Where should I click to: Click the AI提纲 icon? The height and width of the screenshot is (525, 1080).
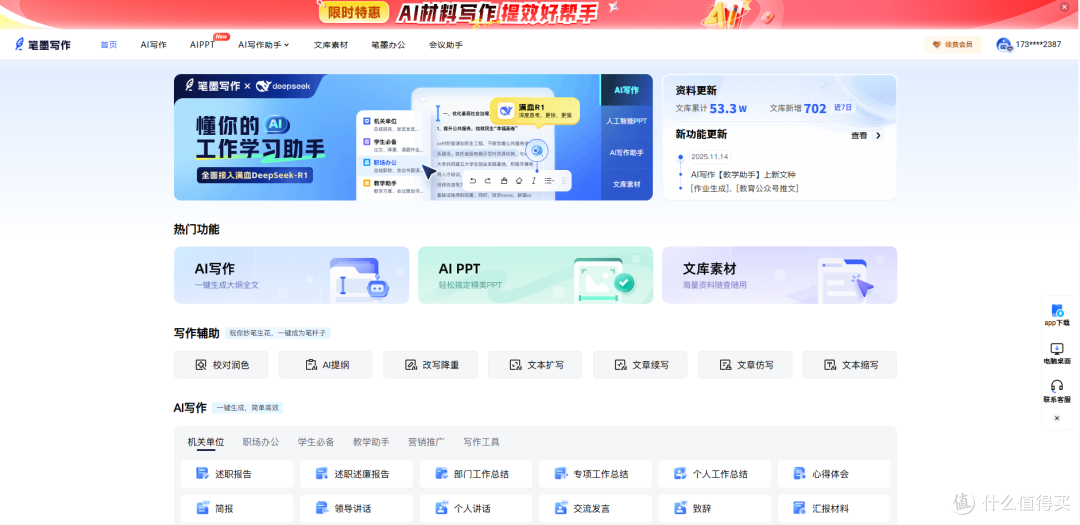pos(311,365)
